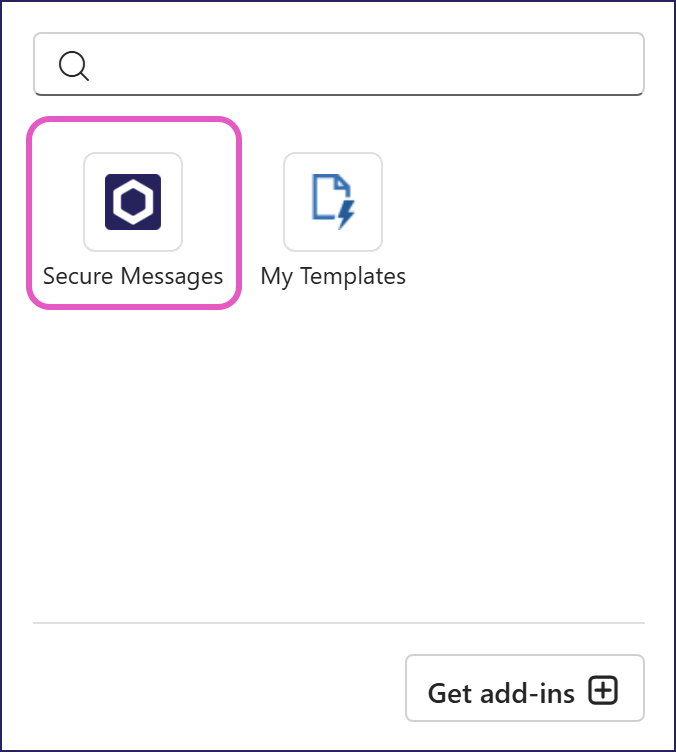Click the Get add-ins button

[524, 689]
